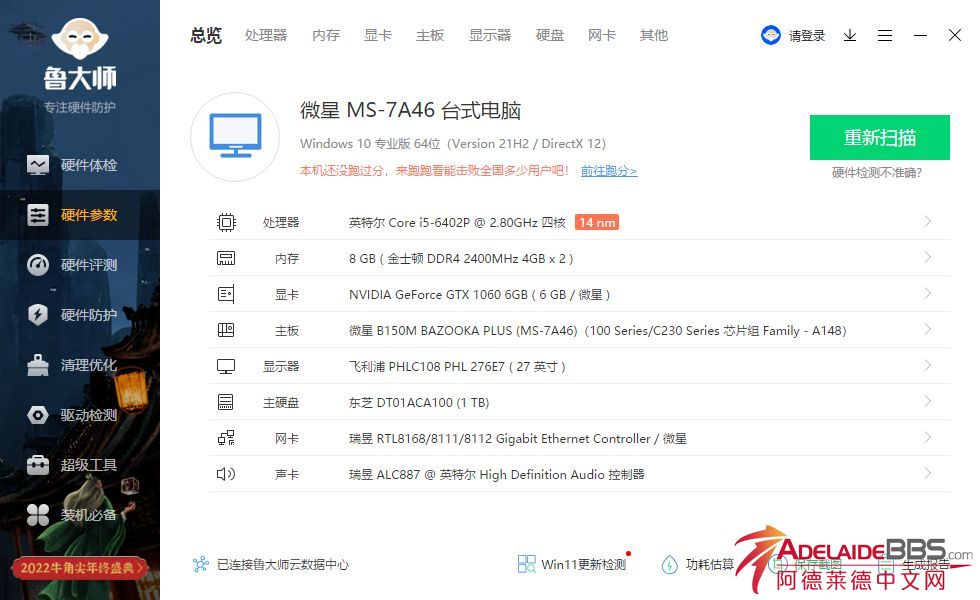Click the 14 nm badge
Viewport: 980px width, 600px height.
coord(597,222)
